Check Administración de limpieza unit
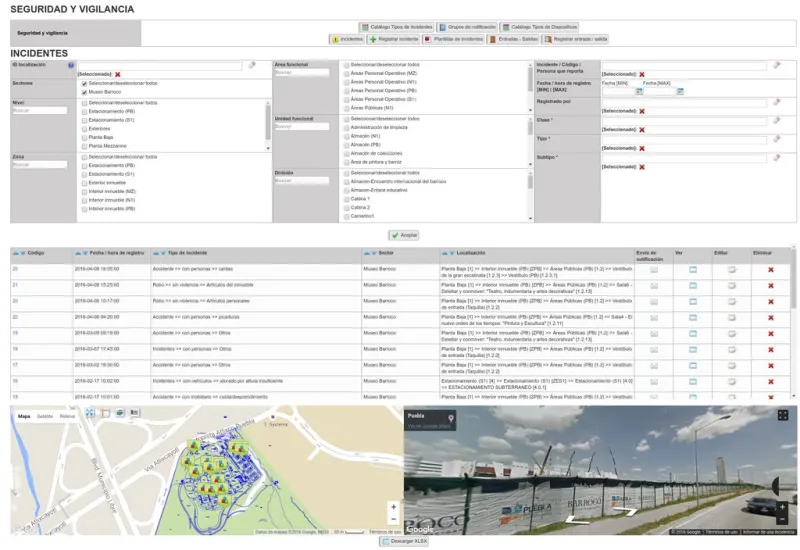The width and height of the screenshot is (800, 550). pyautogui.click(x=347, y=128)
